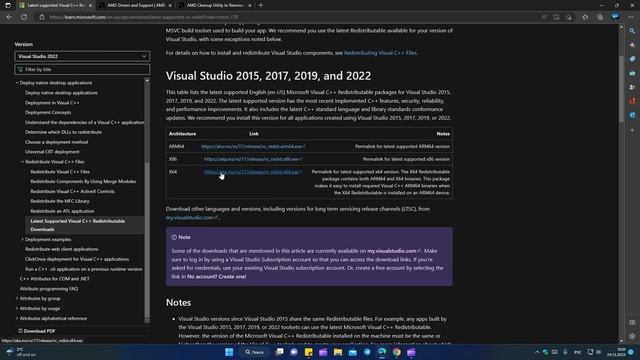Open the Edge sidebar Tools briefcase icon
Screen dimensions: 640x360
point(632,73)
